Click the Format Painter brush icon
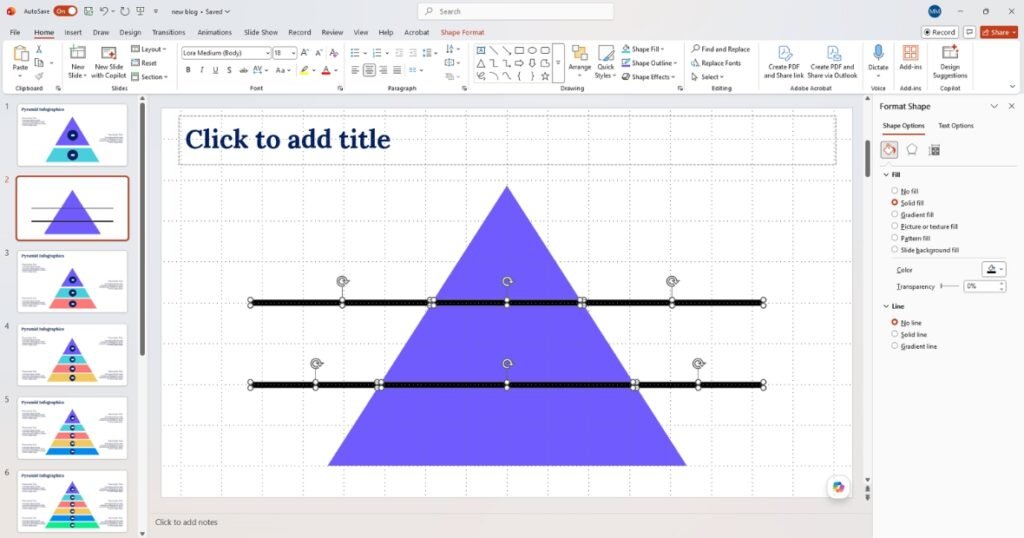This screenshot has width=1024, height=538. pyautogui.click(x=39, y=76)
